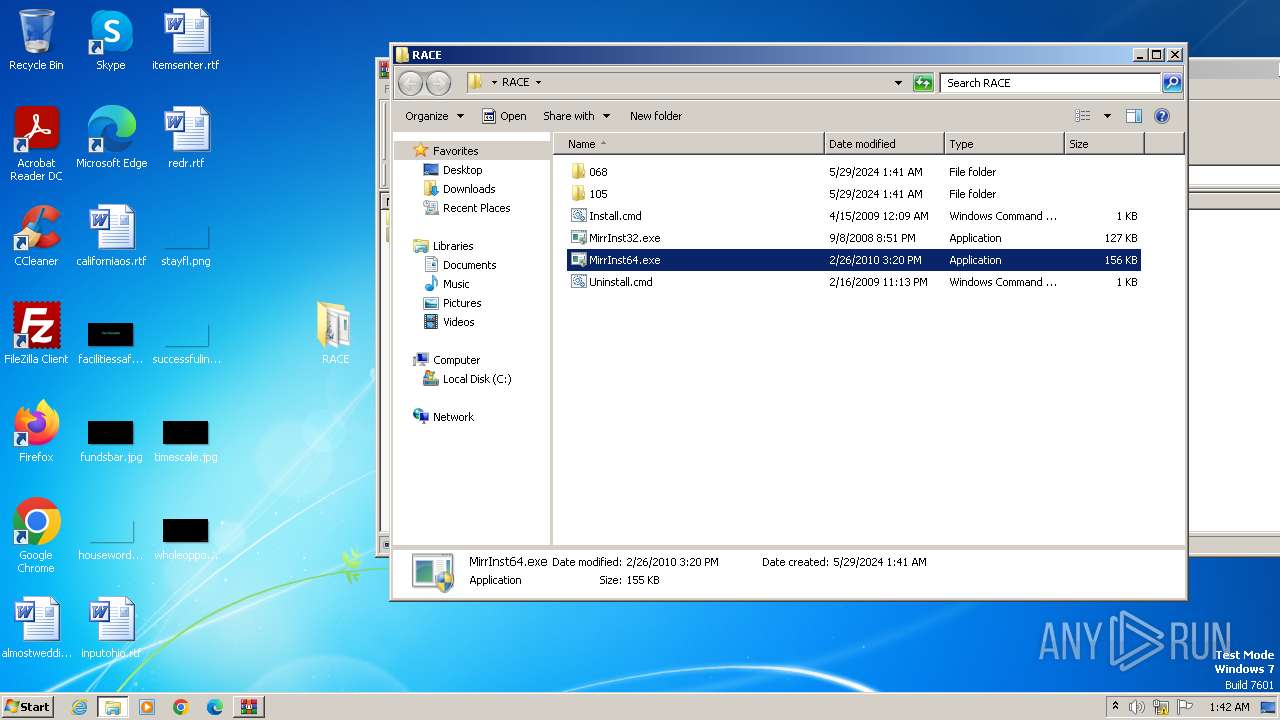
Task: Open californiaos.rtf desktop file
Action: click(x=111, y=236)
